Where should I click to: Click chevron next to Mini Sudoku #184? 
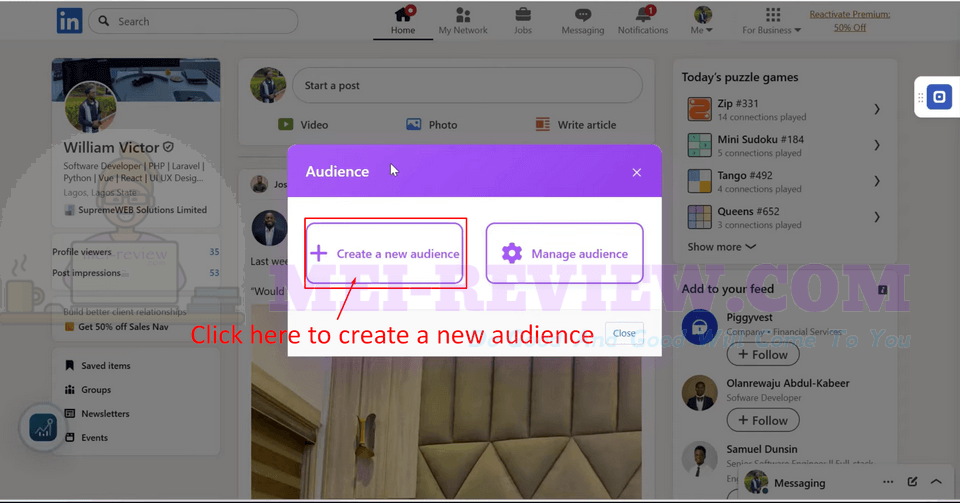(x=877, y=145)
